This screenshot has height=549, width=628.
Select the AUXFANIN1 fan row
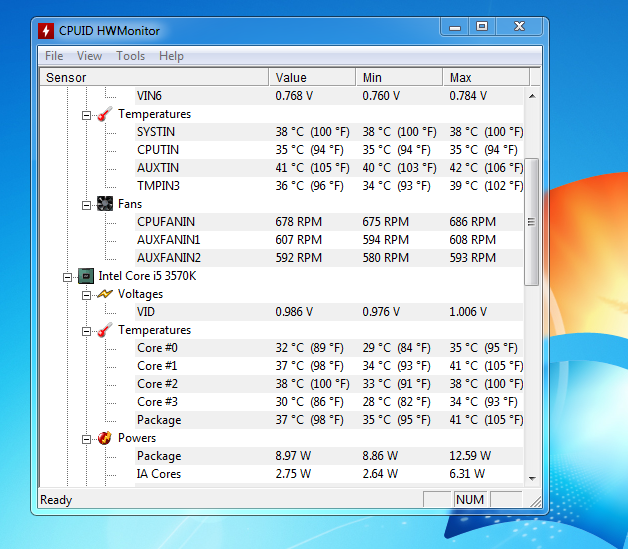(329, 240)
